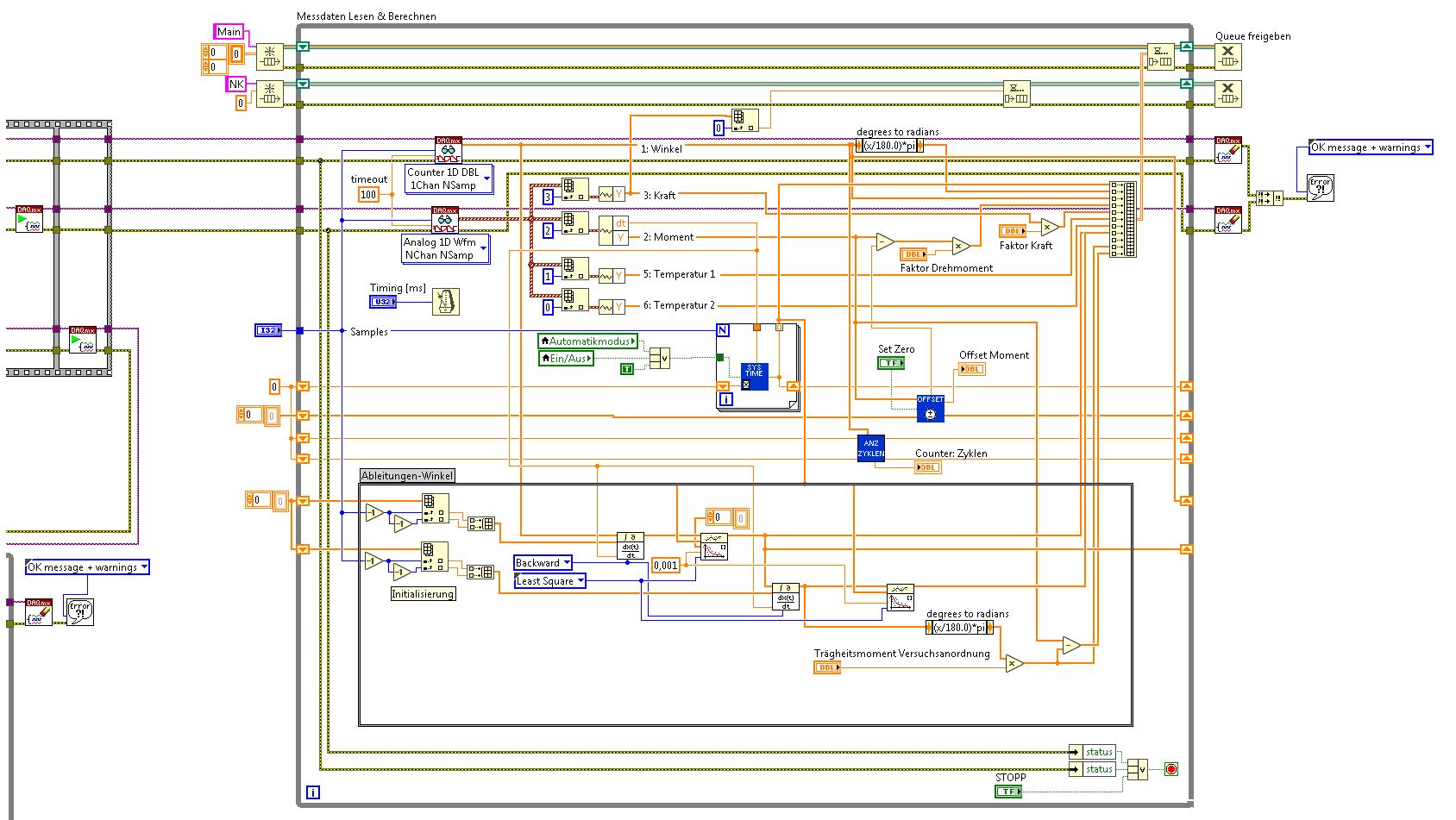Click the Set Zero boolean terminal

pyautogui.click(x=891, y=363)
